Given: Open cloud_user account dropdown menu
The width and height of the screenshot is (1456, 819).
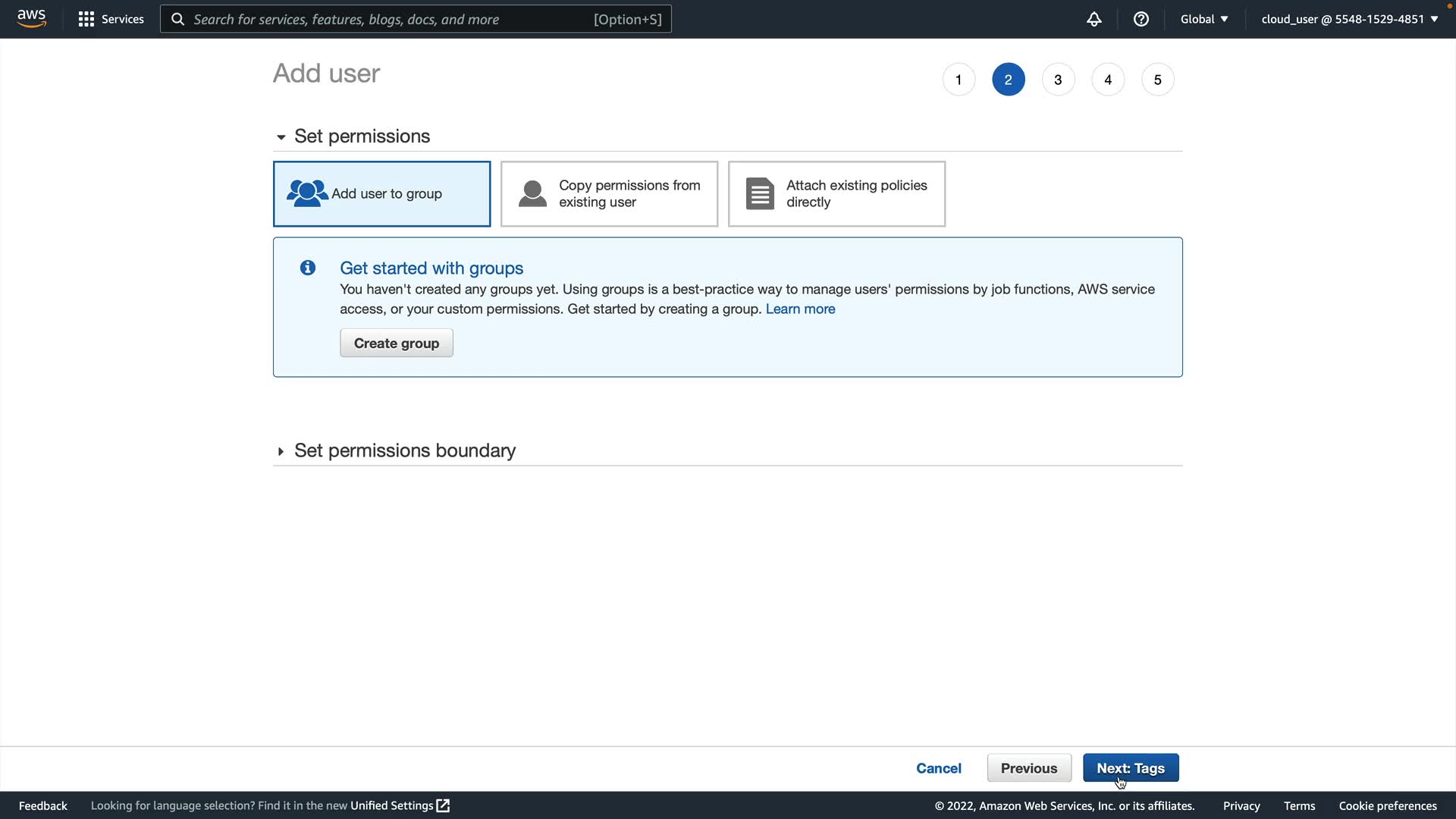Looking at the screenshot, I should [x=1349, y=19].
